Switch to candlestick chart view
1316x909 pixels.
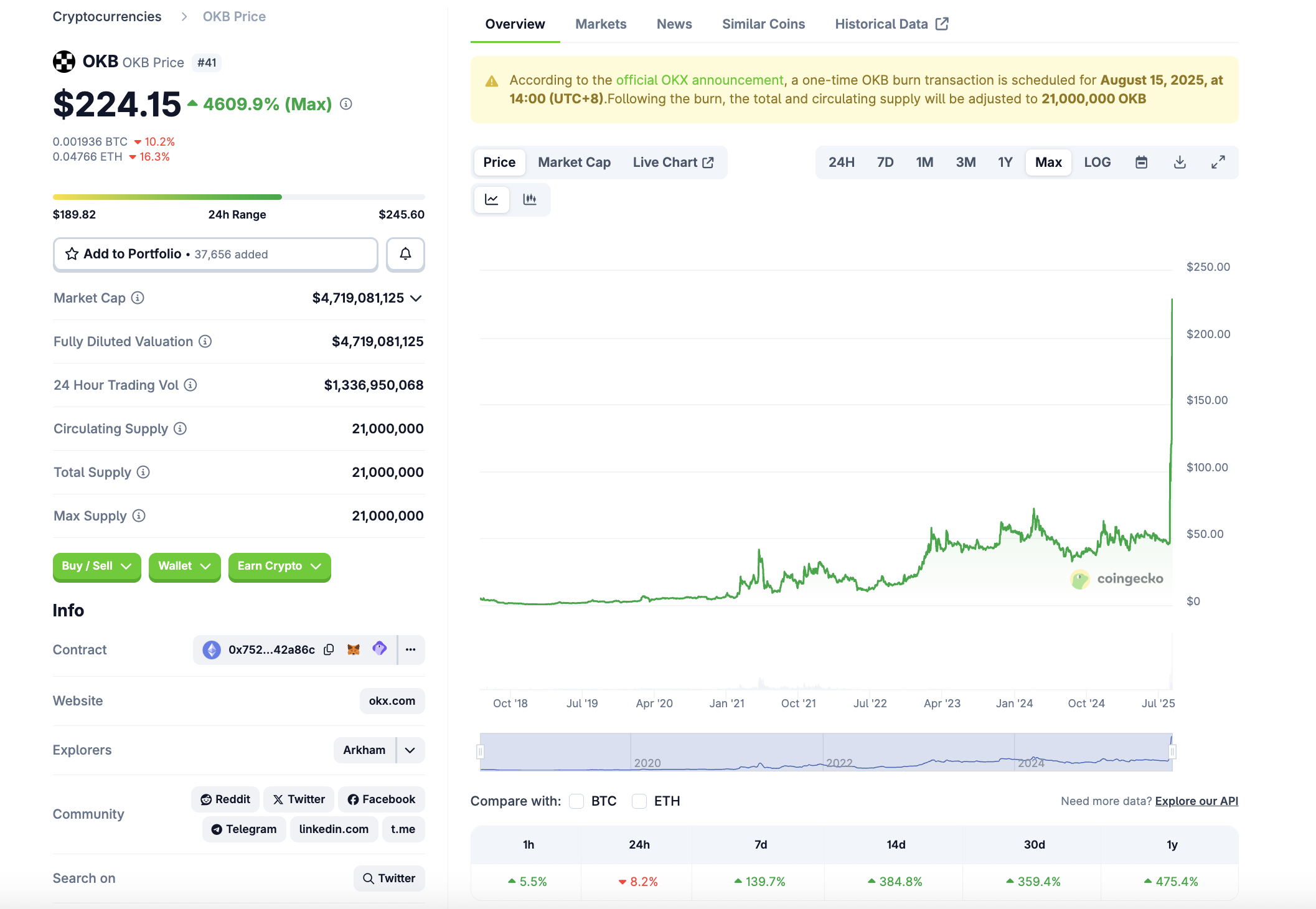530,199
